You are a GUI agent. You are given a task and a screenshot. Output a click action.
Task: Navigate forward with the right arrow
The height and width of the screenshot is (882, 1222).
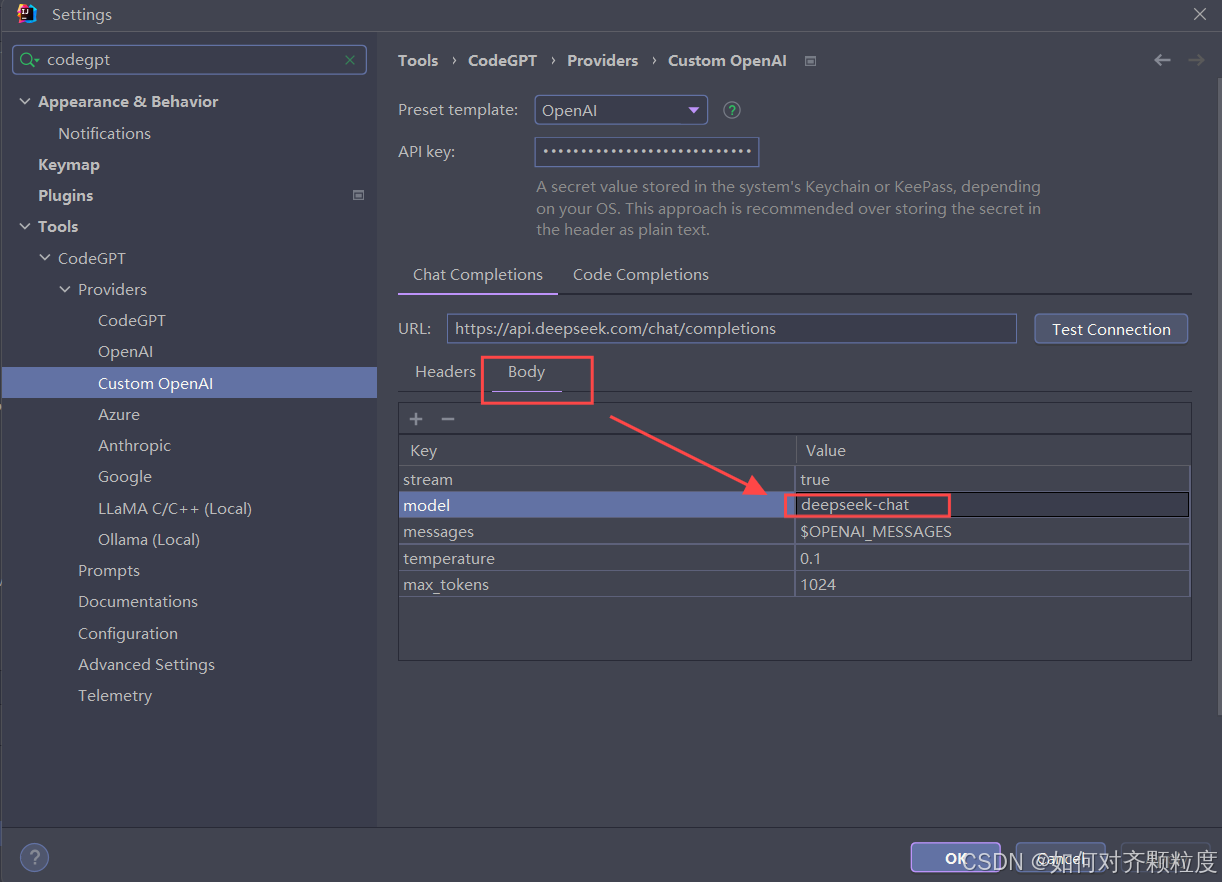click(1196, 60)
